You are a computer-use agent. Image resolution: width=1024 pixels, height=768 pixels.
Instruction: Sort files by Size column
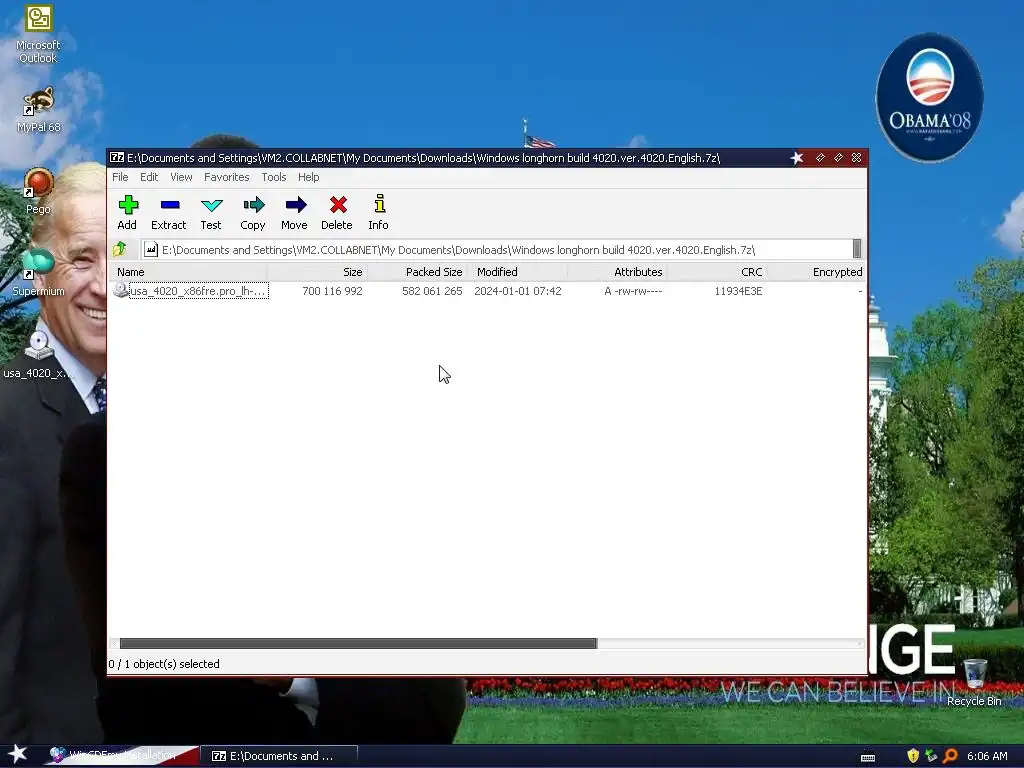click(317, 272)
